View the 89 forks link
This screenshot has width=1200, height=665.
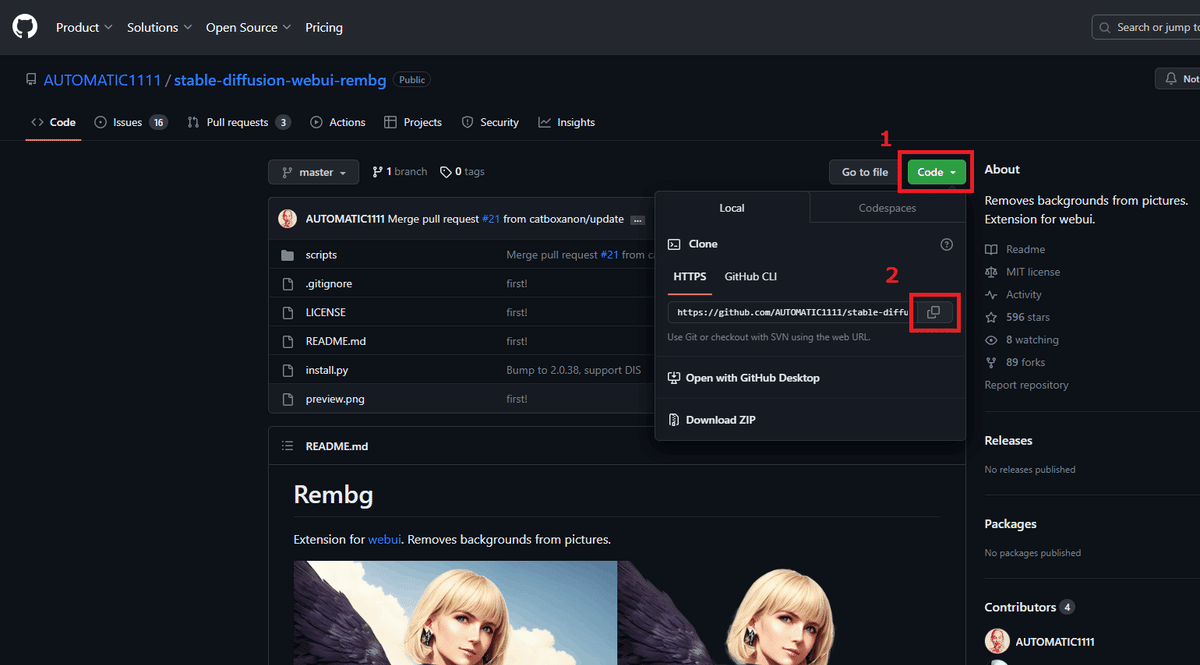point(1015,363)
